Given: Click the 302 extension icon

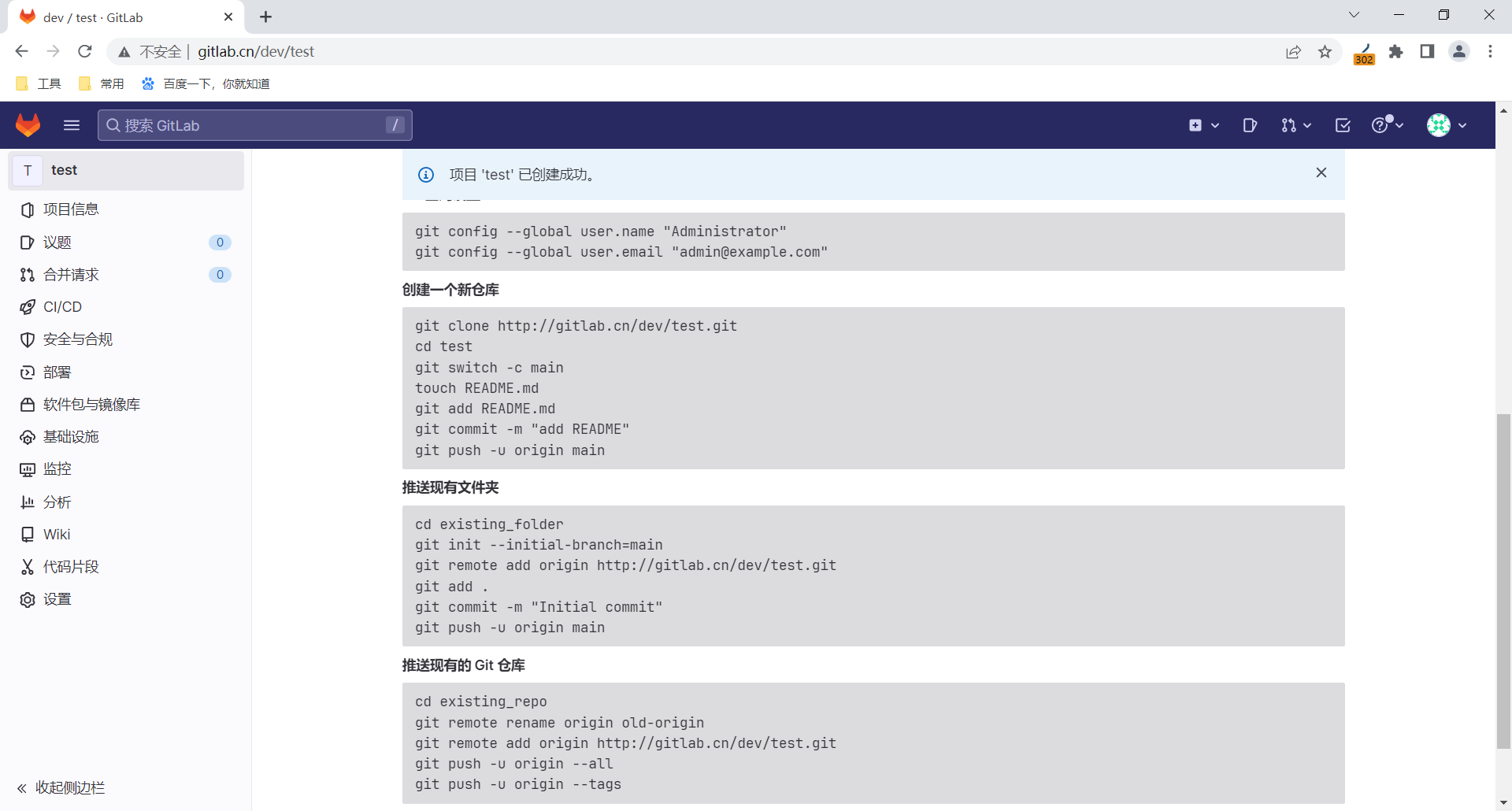Looking at the screenshot, I should point(1364,53).
